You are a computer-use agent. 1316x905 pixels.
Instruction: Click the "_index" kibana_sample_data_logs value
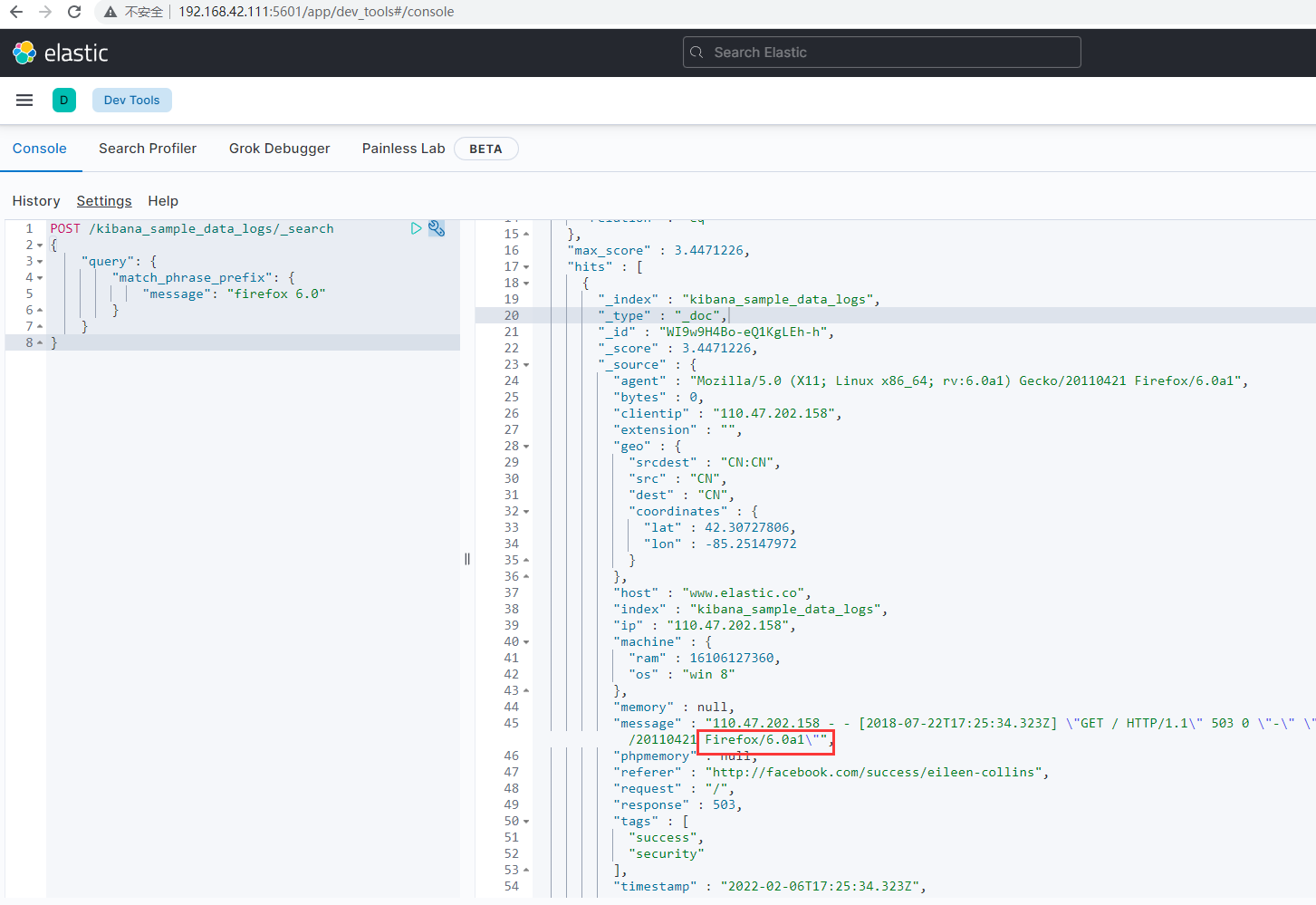click(777, 300)
